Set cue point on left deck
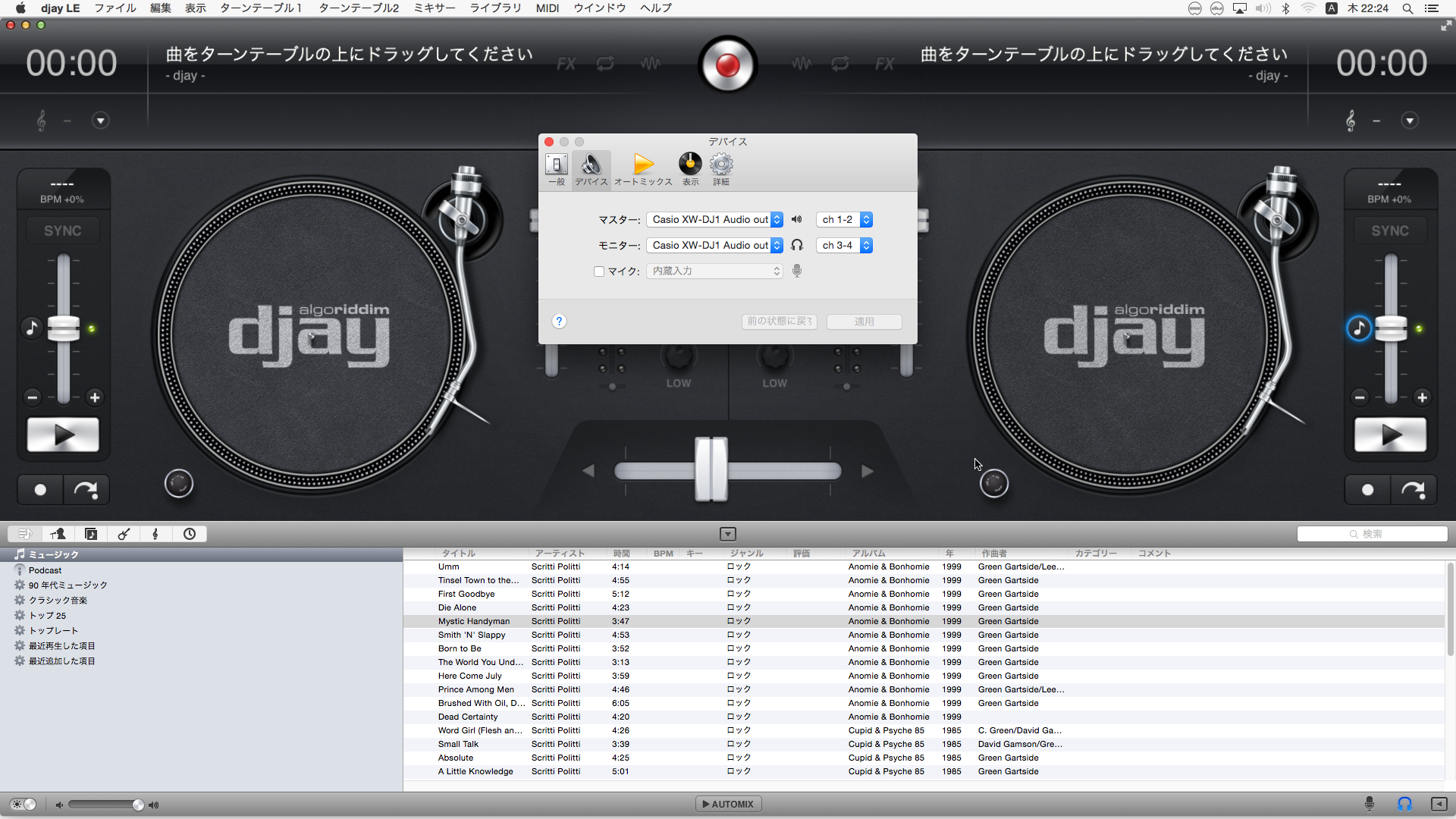This screenshot has width=1456, height=819. click(40, 490)
